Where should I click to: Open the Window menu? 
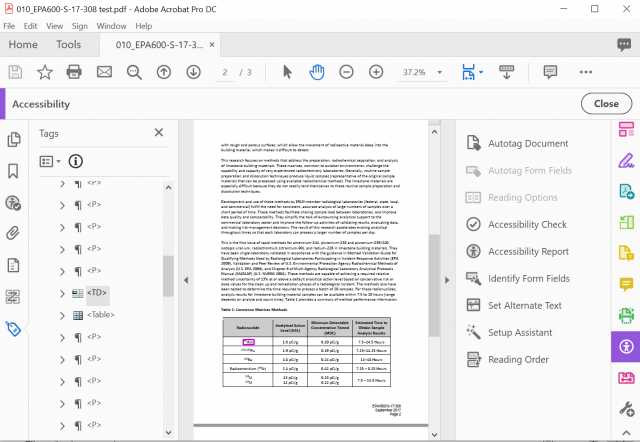pyautogui.click(x=111, y=25)
